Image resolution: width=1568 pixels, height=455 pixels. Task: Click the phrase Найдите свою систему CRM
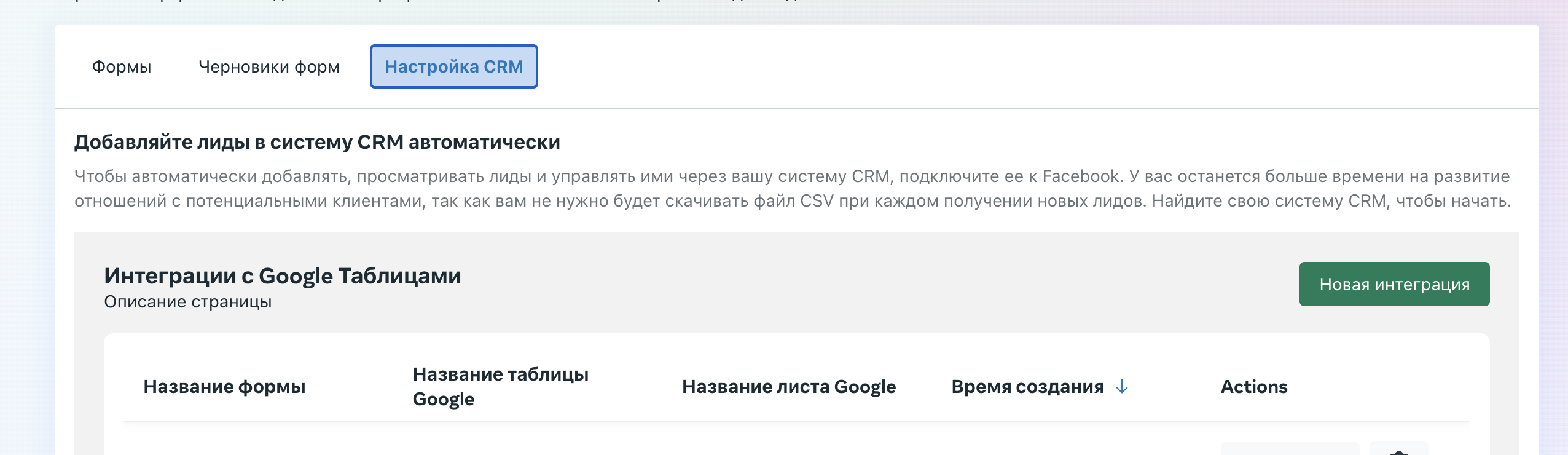[x=1269, y=201]
